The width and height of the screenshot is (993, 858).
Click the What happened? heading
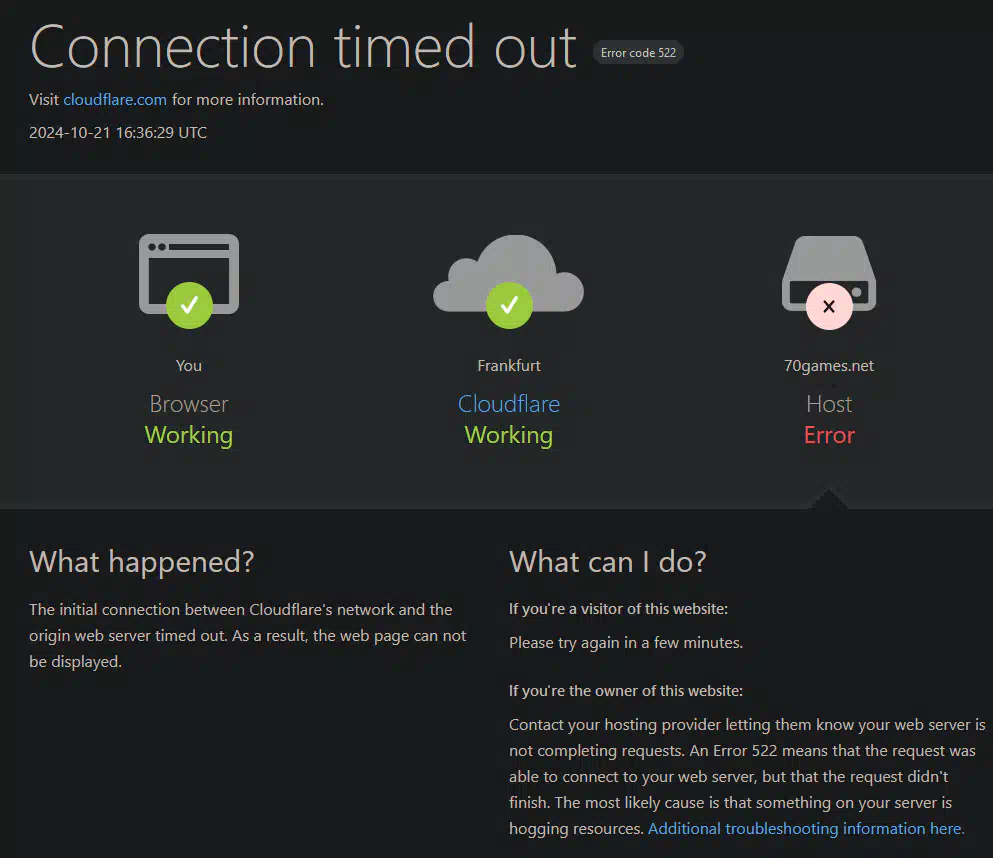tap(142, 562)
